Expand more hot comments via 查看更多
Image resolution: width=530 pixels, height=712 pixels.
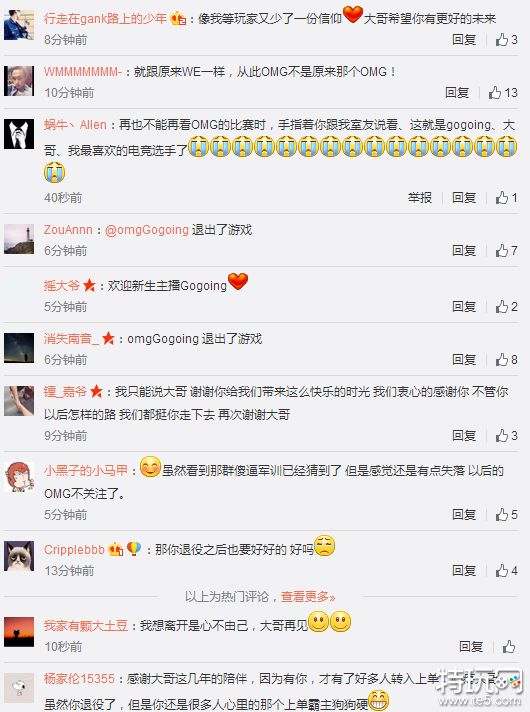tap(308, 596)
